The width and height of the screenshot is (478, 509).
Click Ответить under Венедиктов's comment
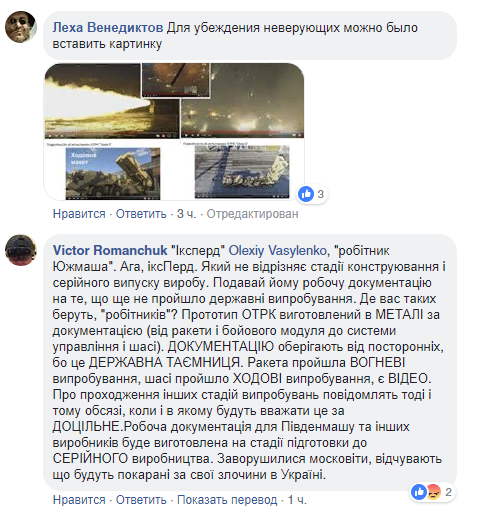[x=141, y=214]
